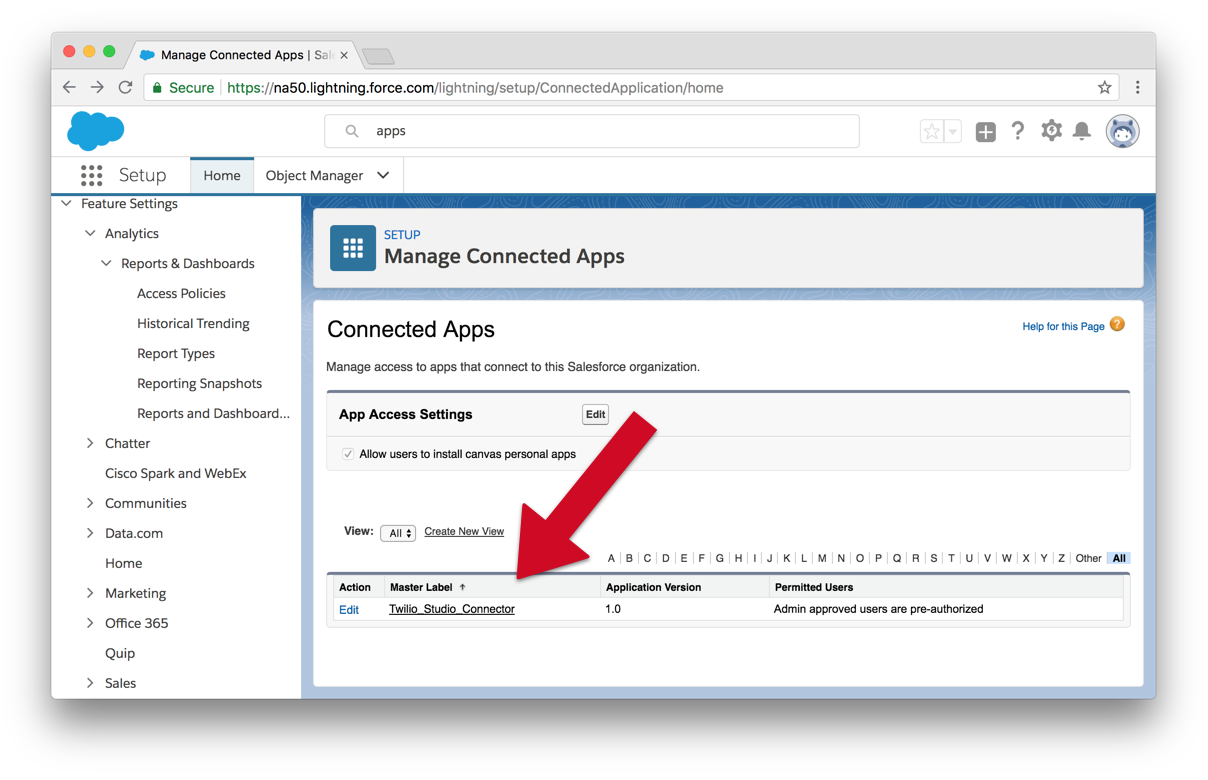Open Reports and Dashboard... sidebar item
The image size is (1208, 780).
pyautogui.click(x=213, y=413)
